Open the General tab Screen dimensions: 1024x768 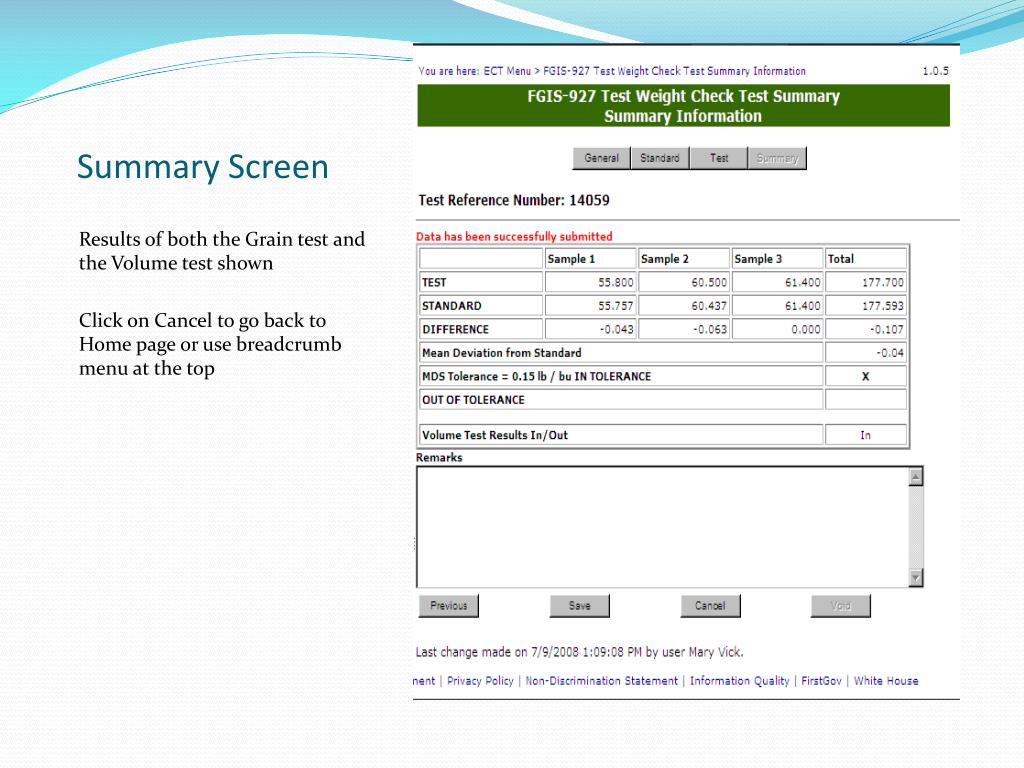click(601, 158)
